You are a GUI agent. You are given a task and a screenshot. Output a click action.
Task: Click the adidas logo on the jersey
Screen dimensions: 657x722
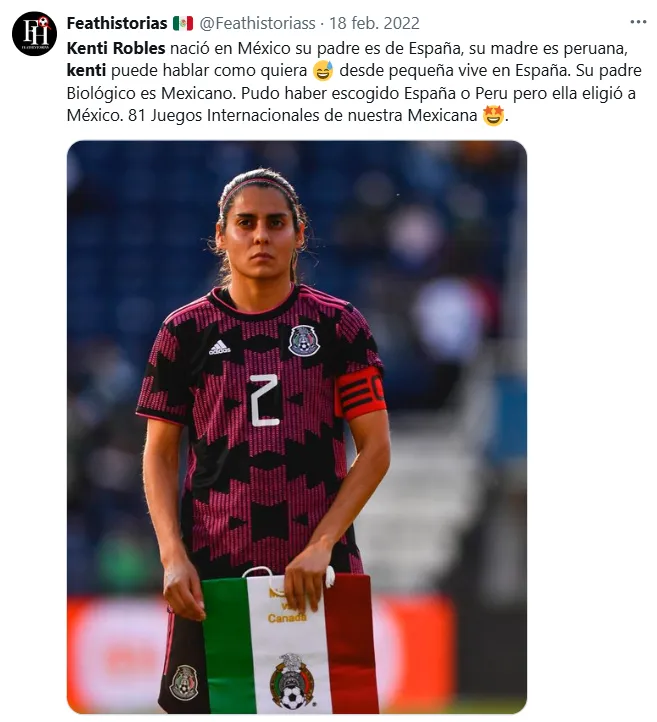point(220,348)
